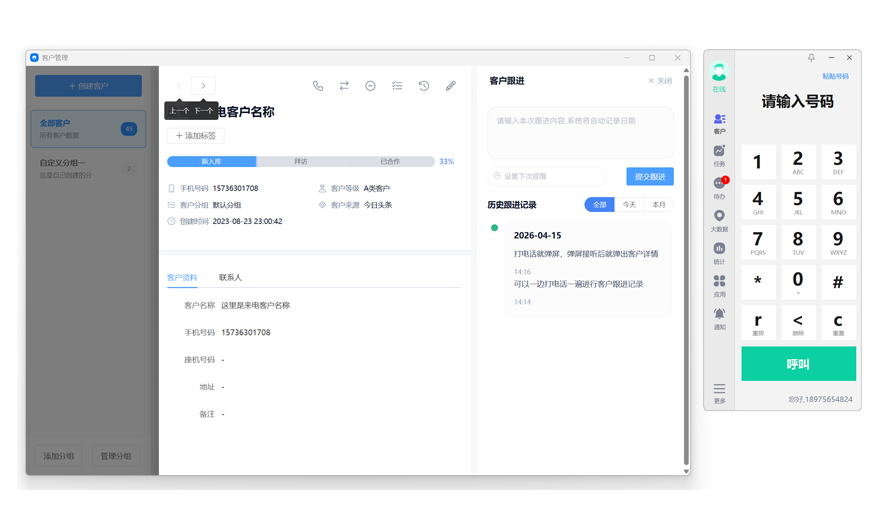882x531 pixels.
Task: Select 全部客户 group
Action: 88,129
